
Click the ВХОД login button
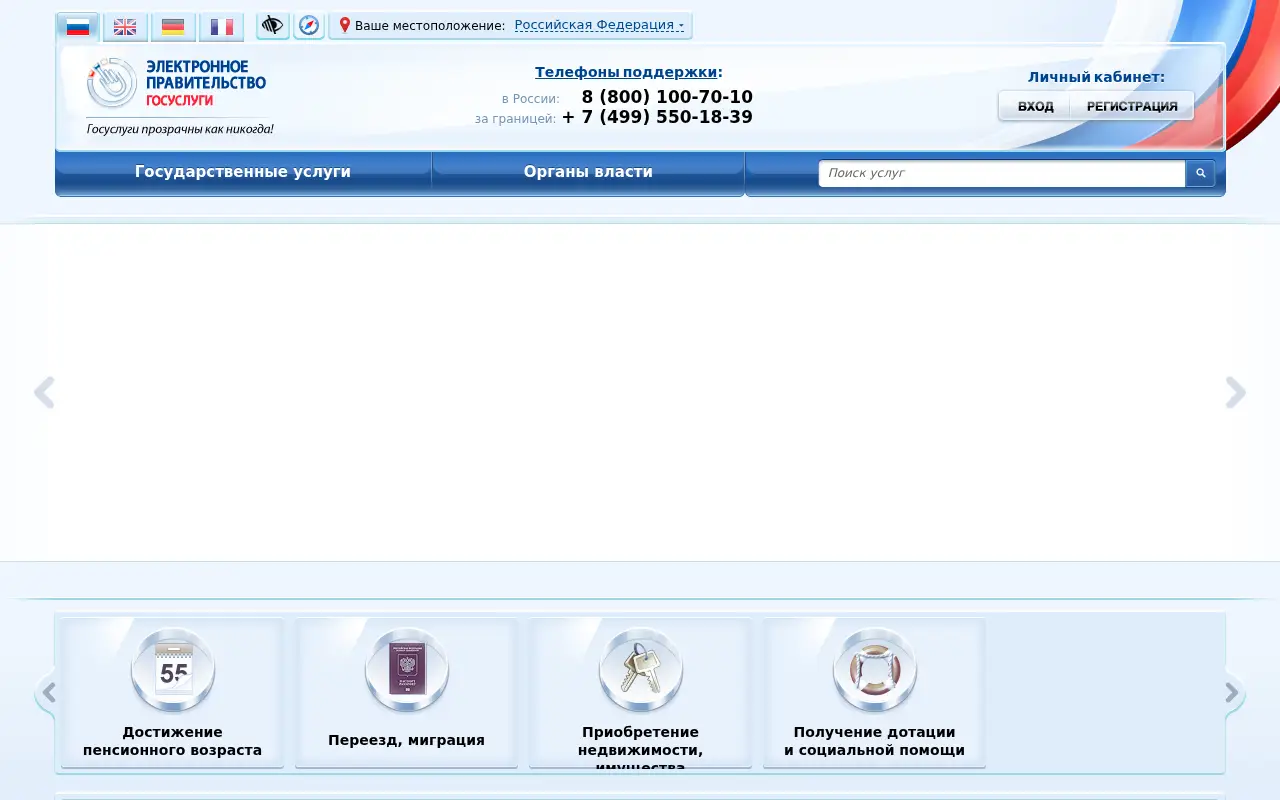point(1035,106)
